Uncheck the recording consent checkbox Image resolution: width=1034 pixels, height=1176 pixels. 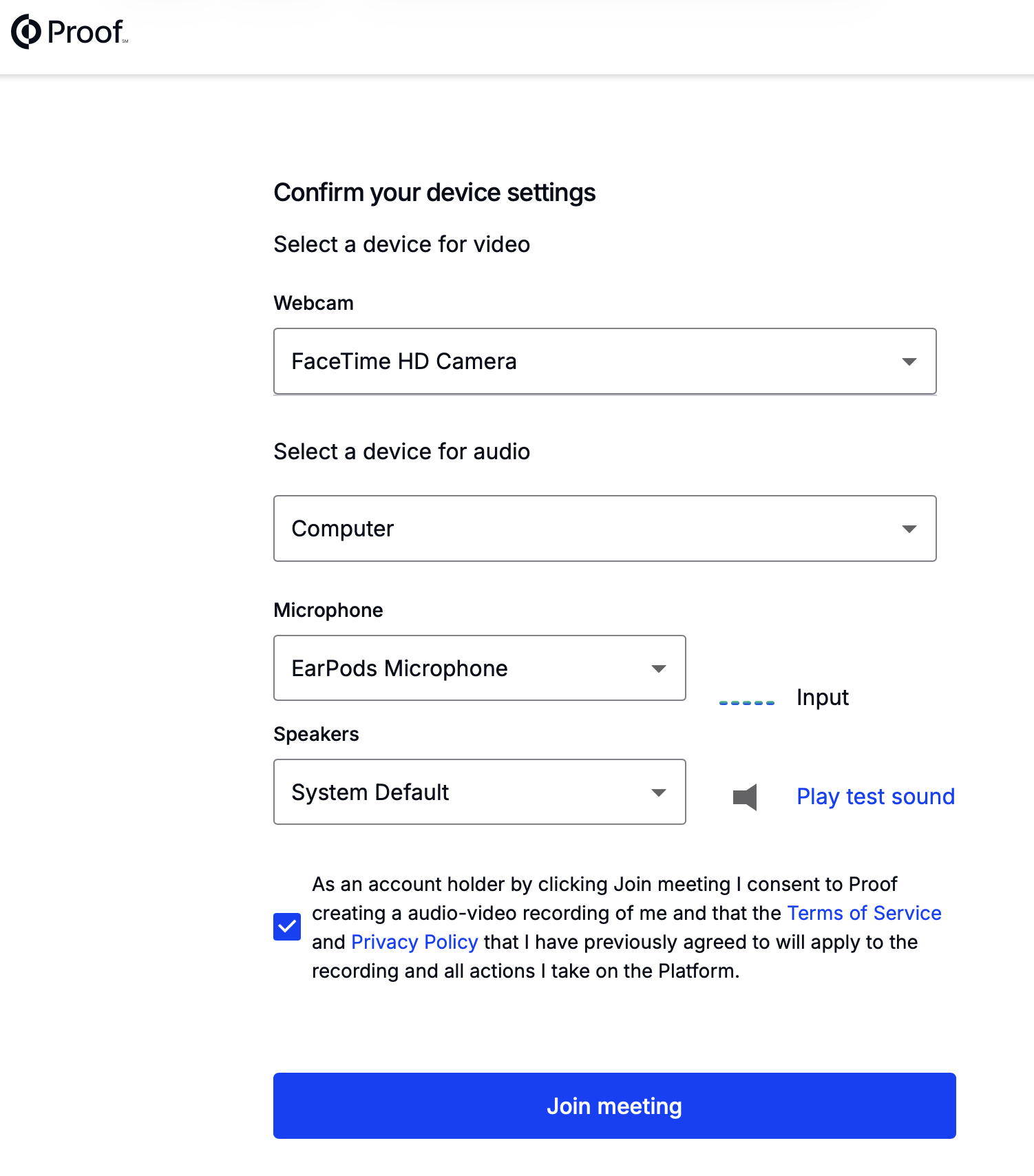point(287,927)
